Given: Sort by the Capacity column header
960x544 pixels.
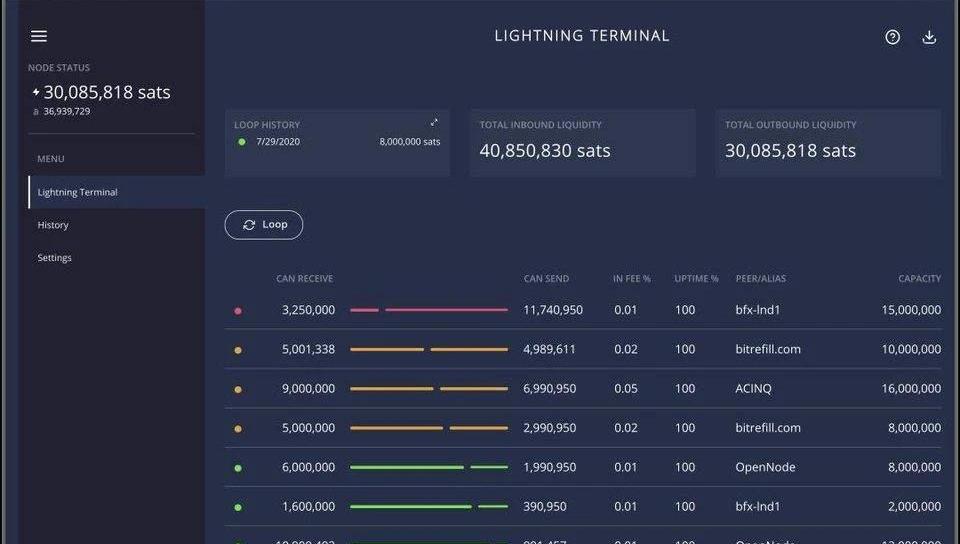Looking at the screenshot, I should point(919,279).
